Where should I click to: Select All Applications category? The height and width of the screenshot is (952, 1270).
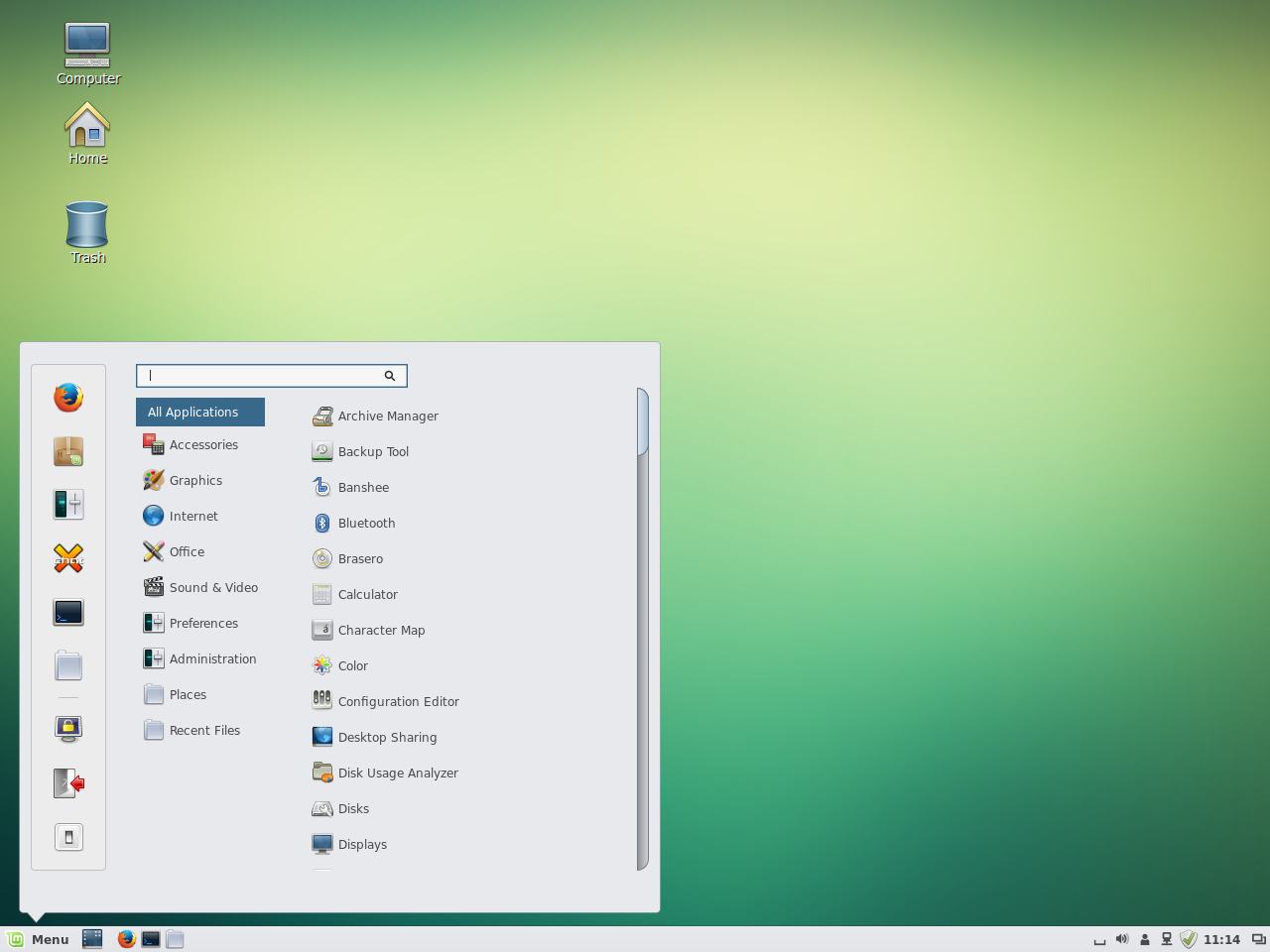point(200,413)
